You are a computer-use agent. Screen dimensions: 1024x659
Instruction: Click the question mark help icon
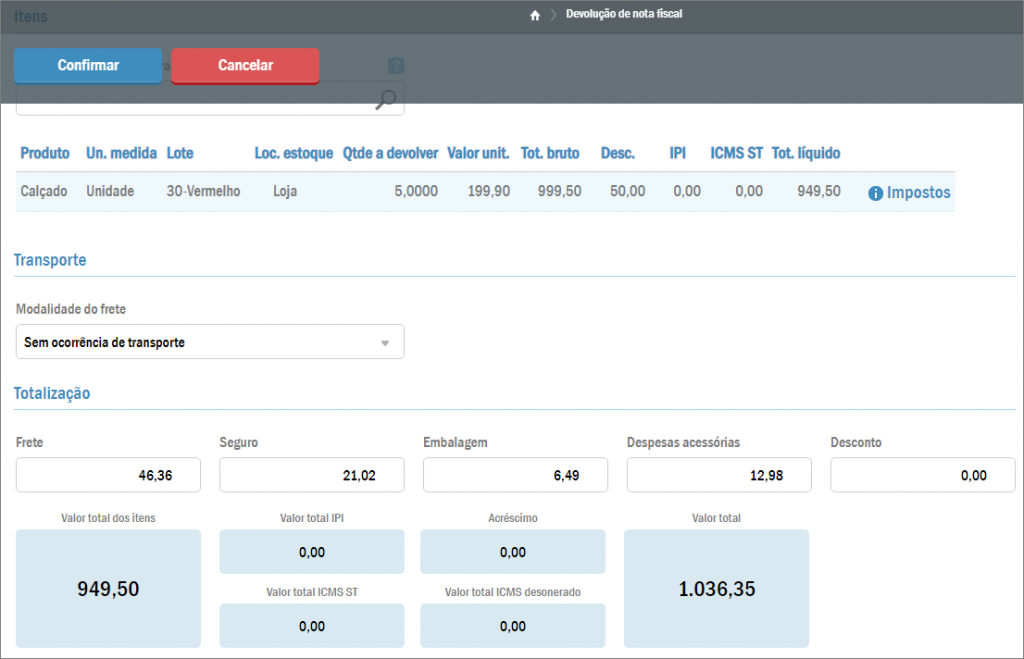coord(396,66)
